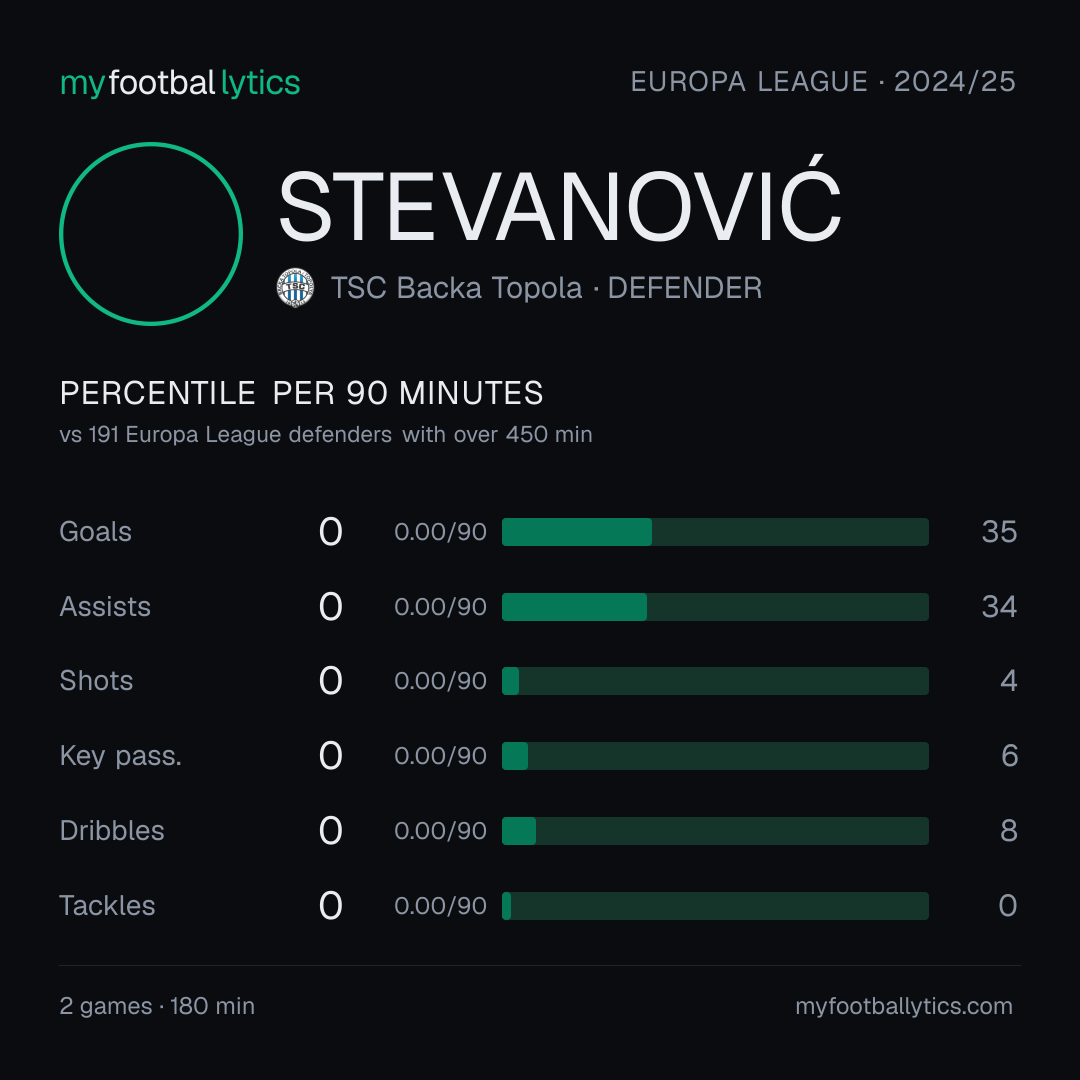Click the TSC Backa Topola team name

[x=457, y=288]
